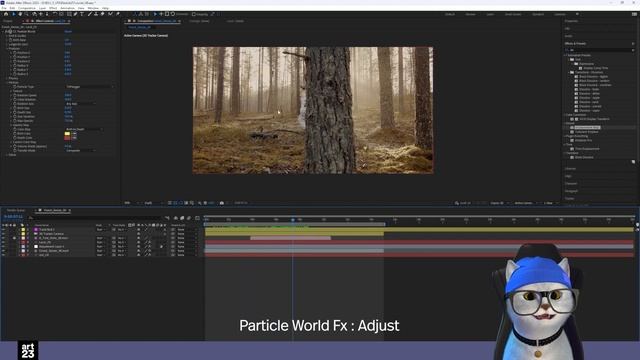This screenshot has width=640, height=360.
Task: Click the Displacement Map effect icon
Action: click(x=572, y=128)
